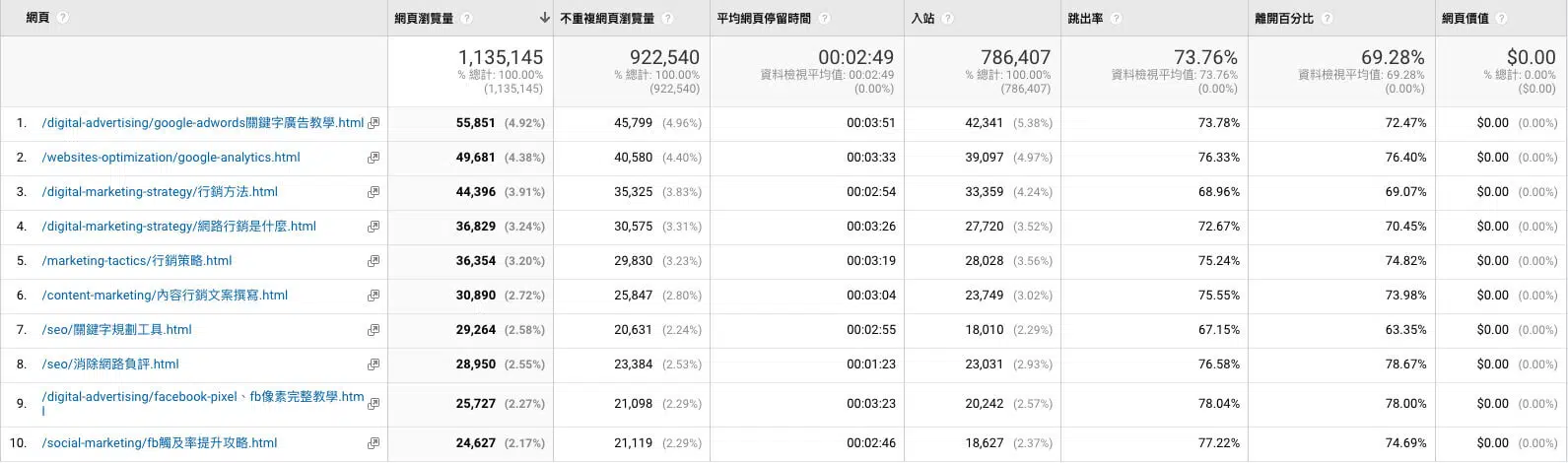Select entrances value 28,028
The image size is (1568, 463).
coord(985,261)
